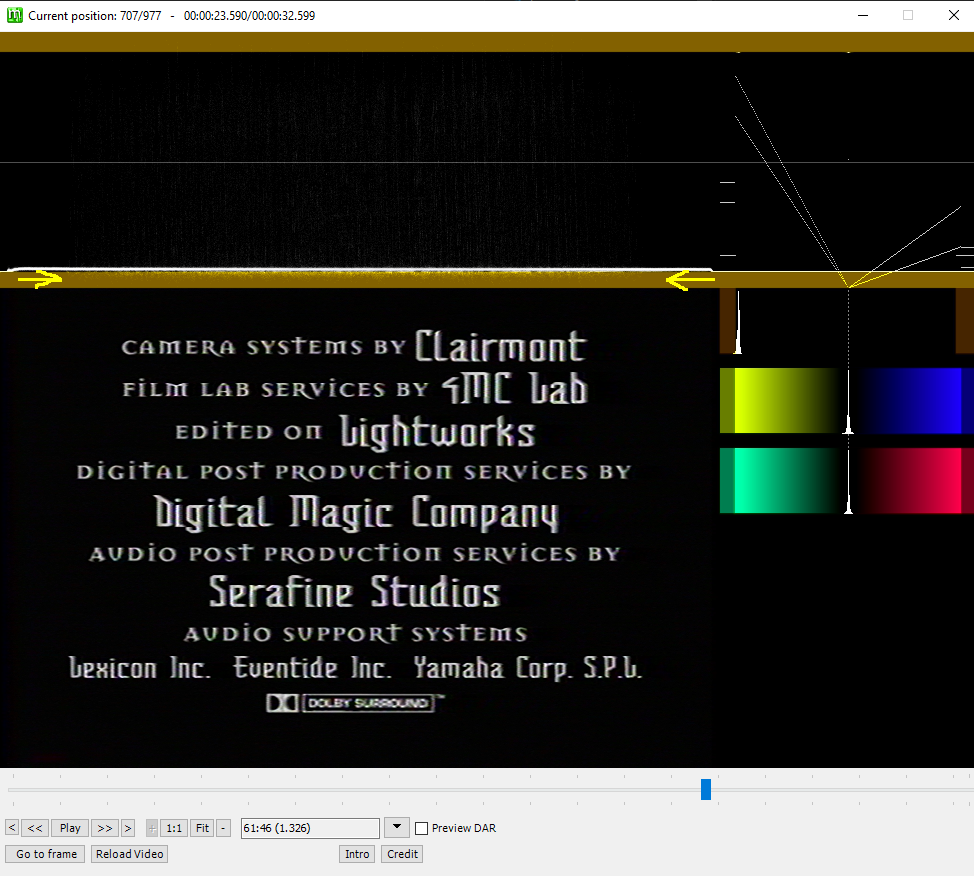Zoom out with the '-' button
Screen dimensions: 974x876
point(224,828)
